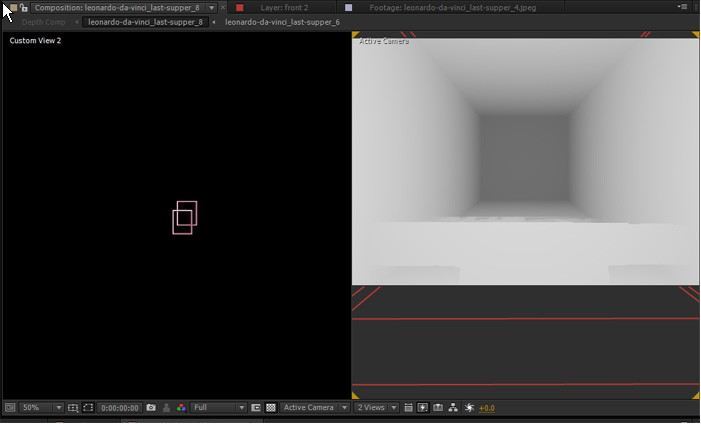Click the depth render in Active Camera view

(x=525, y=161)
